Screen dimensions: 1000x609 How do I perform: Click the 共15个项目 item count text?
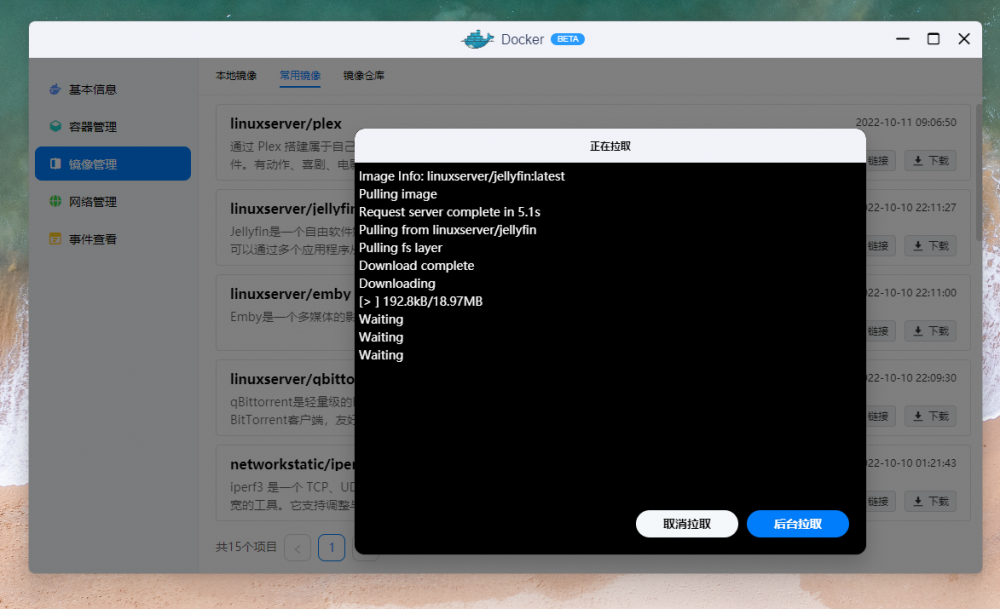pos(246,547)
